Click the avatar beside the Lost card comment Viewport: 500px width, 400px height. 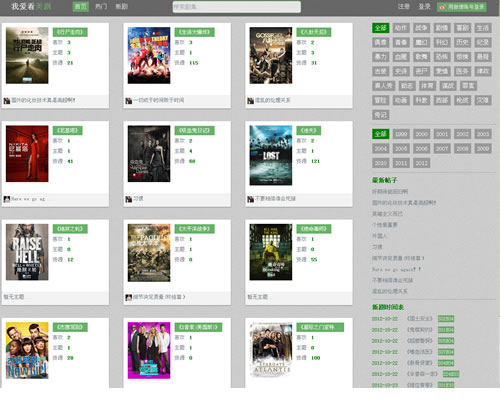point(251,199)
